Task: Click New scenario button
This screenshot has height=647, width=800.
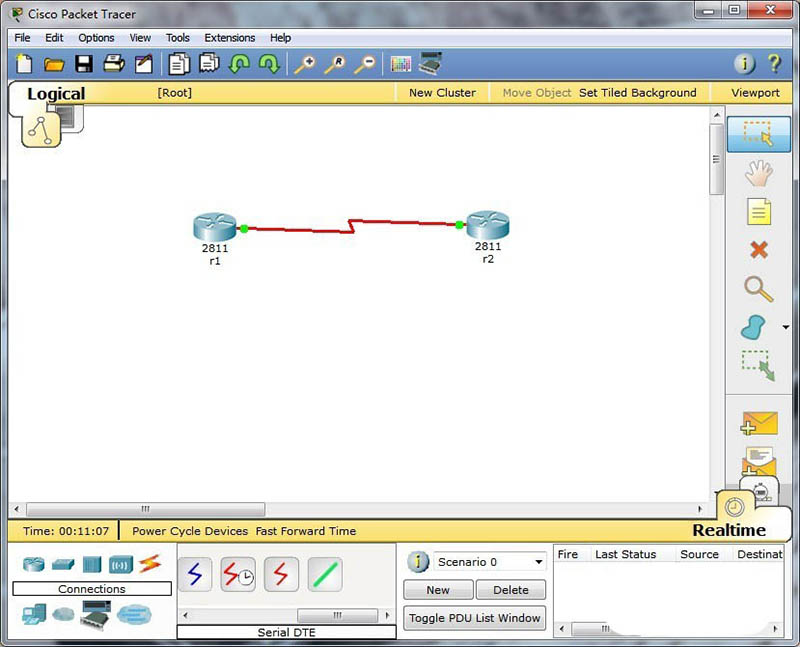Action: coord(438,590)
